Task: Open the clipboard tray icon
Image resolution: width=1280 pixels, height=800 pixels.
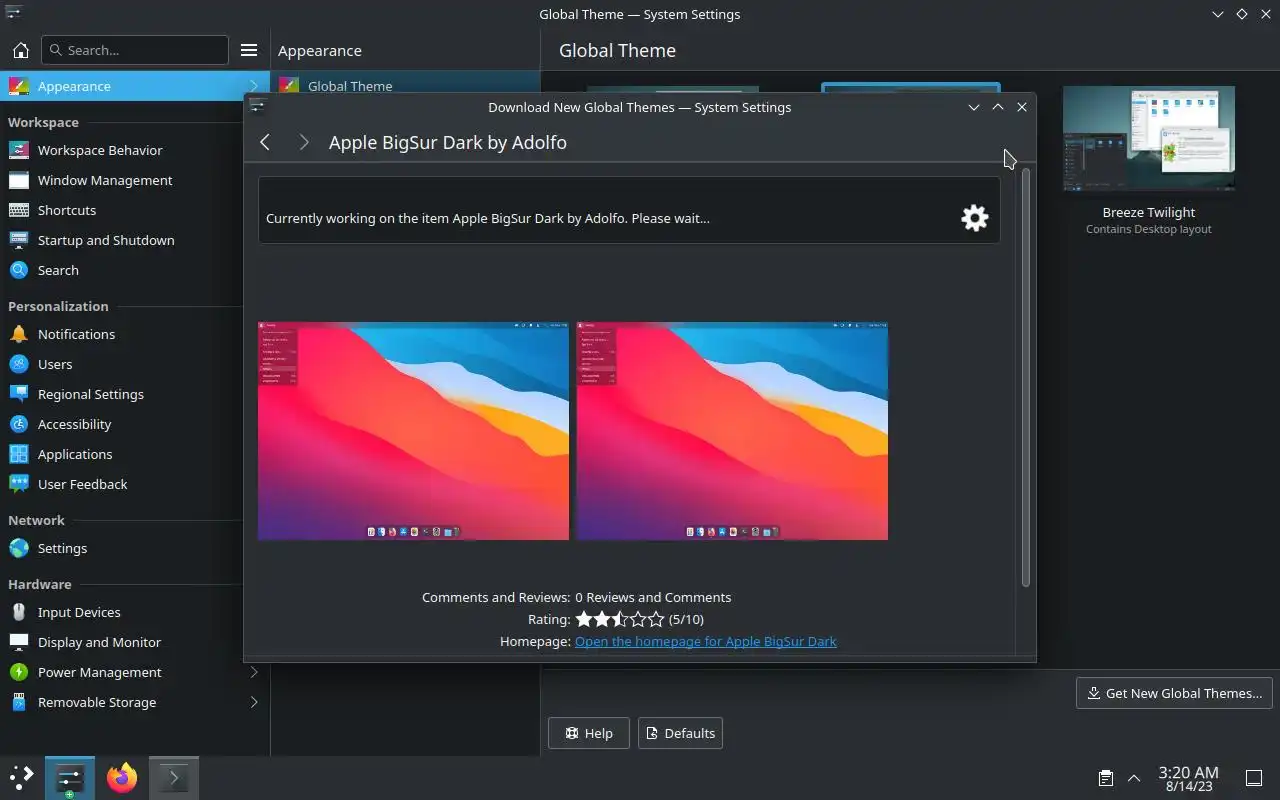Action: (1106, 778)
